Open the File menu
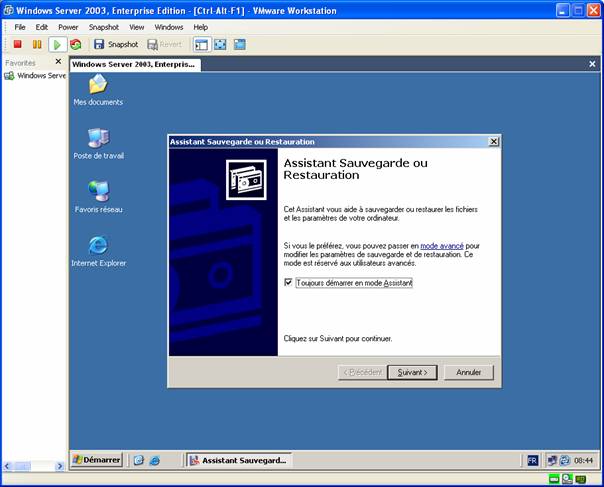The image size is (604, 487). click(20, 27)
